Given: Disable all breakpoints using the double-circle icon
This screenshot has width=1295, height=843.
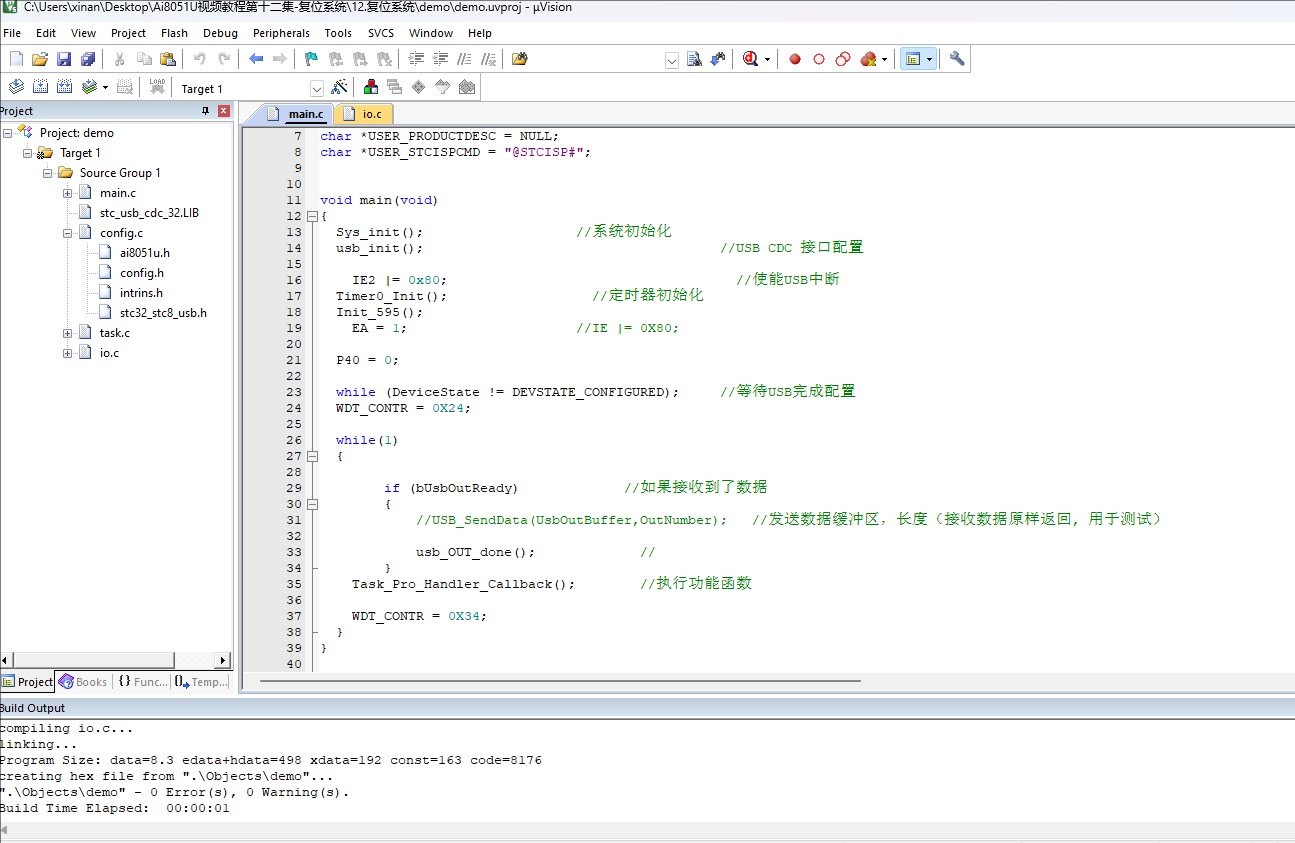Looking at the screenshot, I should [843, 59].
